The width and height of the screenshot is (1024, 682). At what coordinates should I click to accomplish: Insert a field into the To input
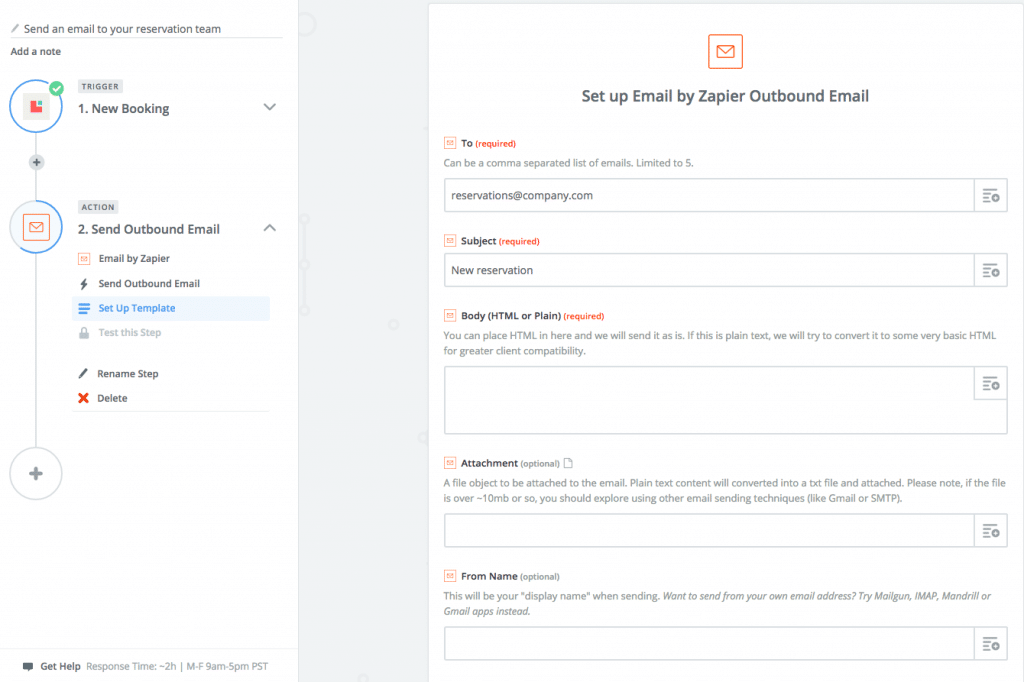990,195
